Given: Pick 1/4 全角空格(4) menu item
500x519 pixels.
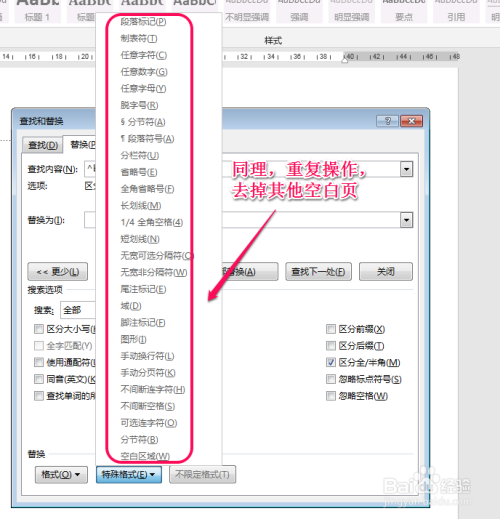Looking at the screenshot, I should 152,222.
